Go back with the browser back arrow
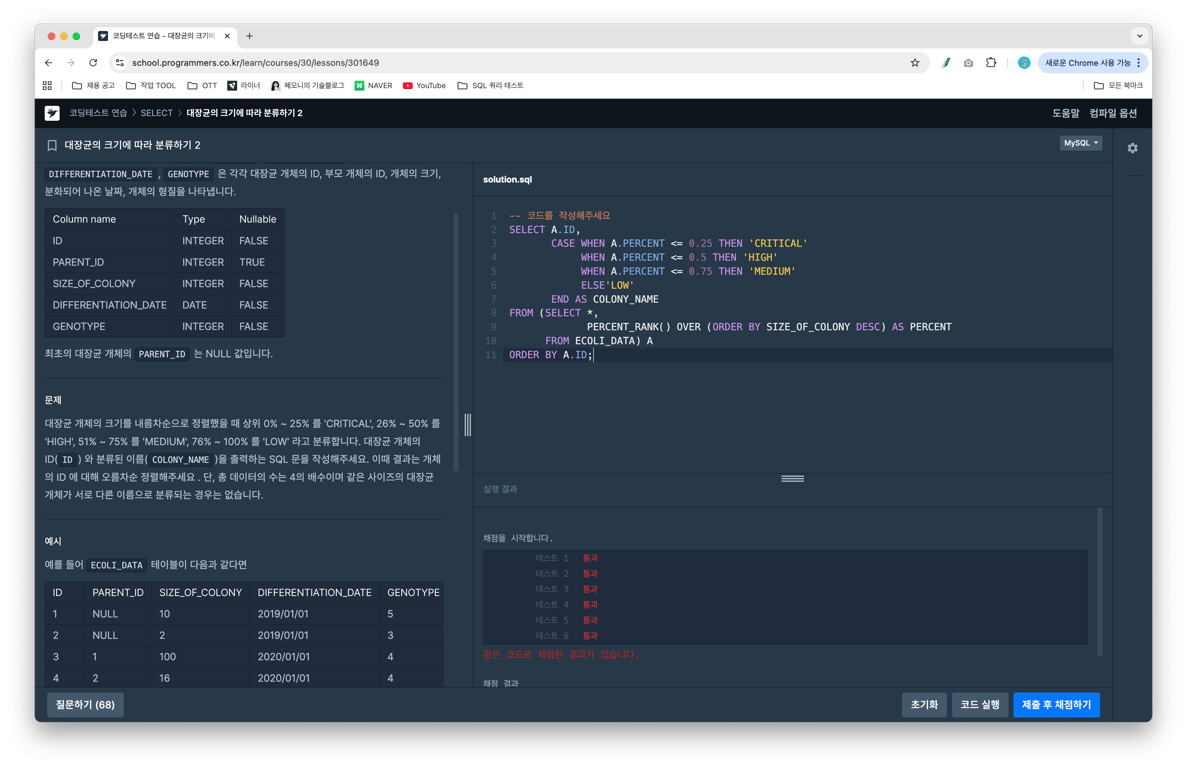Image resolution: width=1187 pixels, height=768 pixels. [48, 63]
